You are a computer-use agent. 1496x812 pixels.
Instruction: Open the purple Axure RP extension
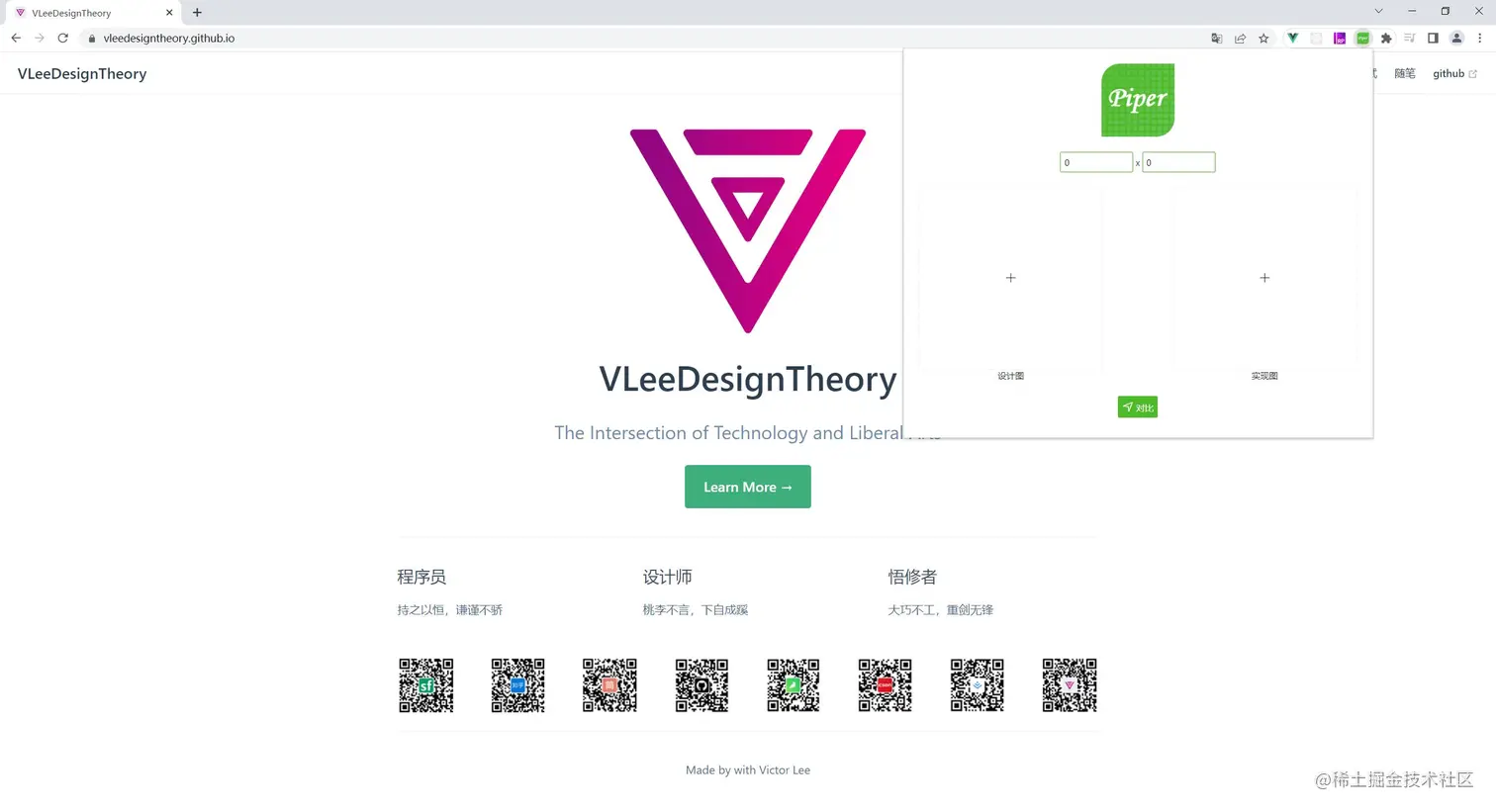coord(1339,39)
